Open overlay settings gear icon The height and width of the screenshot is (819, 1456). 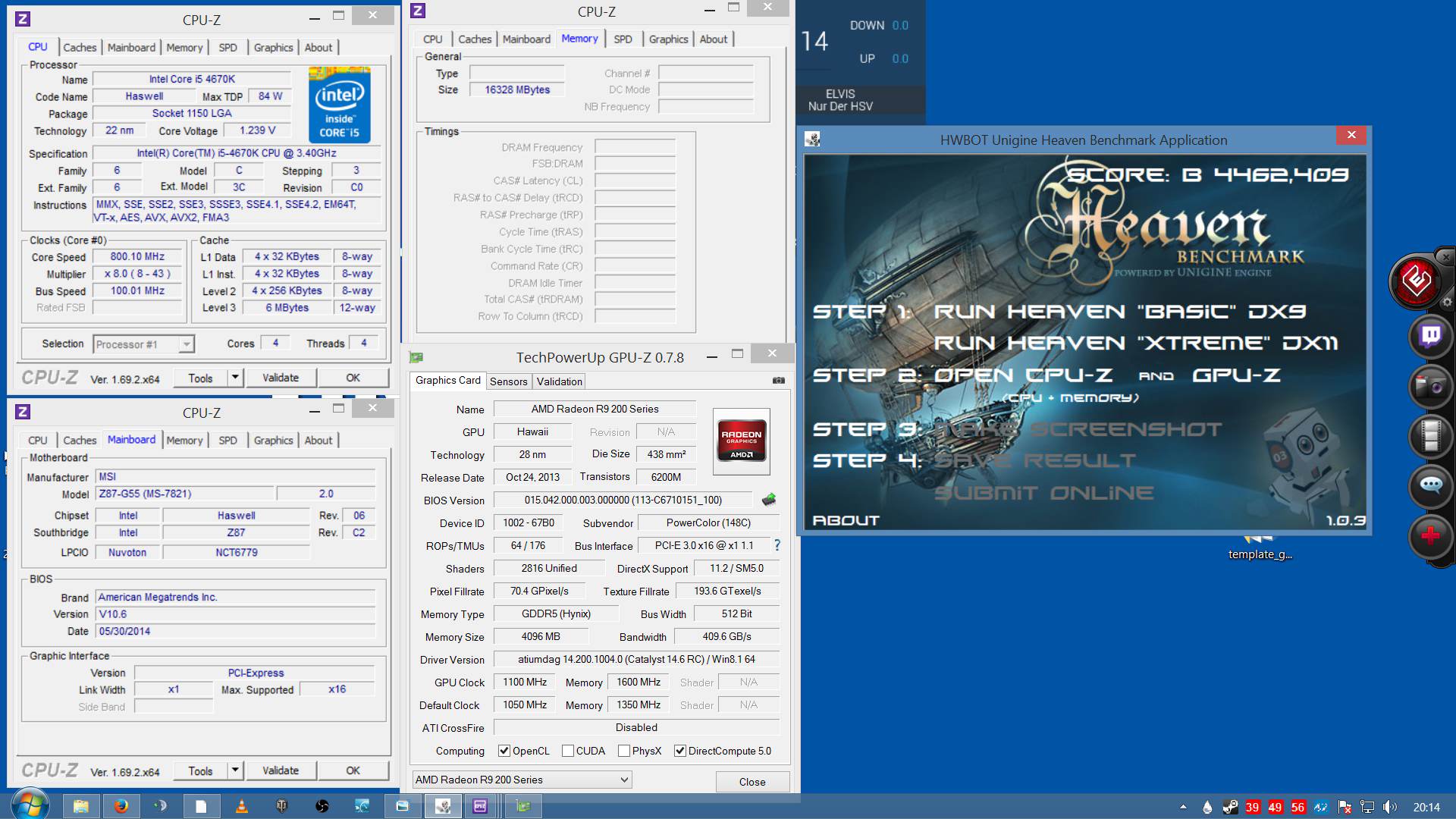coord(1447,302)
